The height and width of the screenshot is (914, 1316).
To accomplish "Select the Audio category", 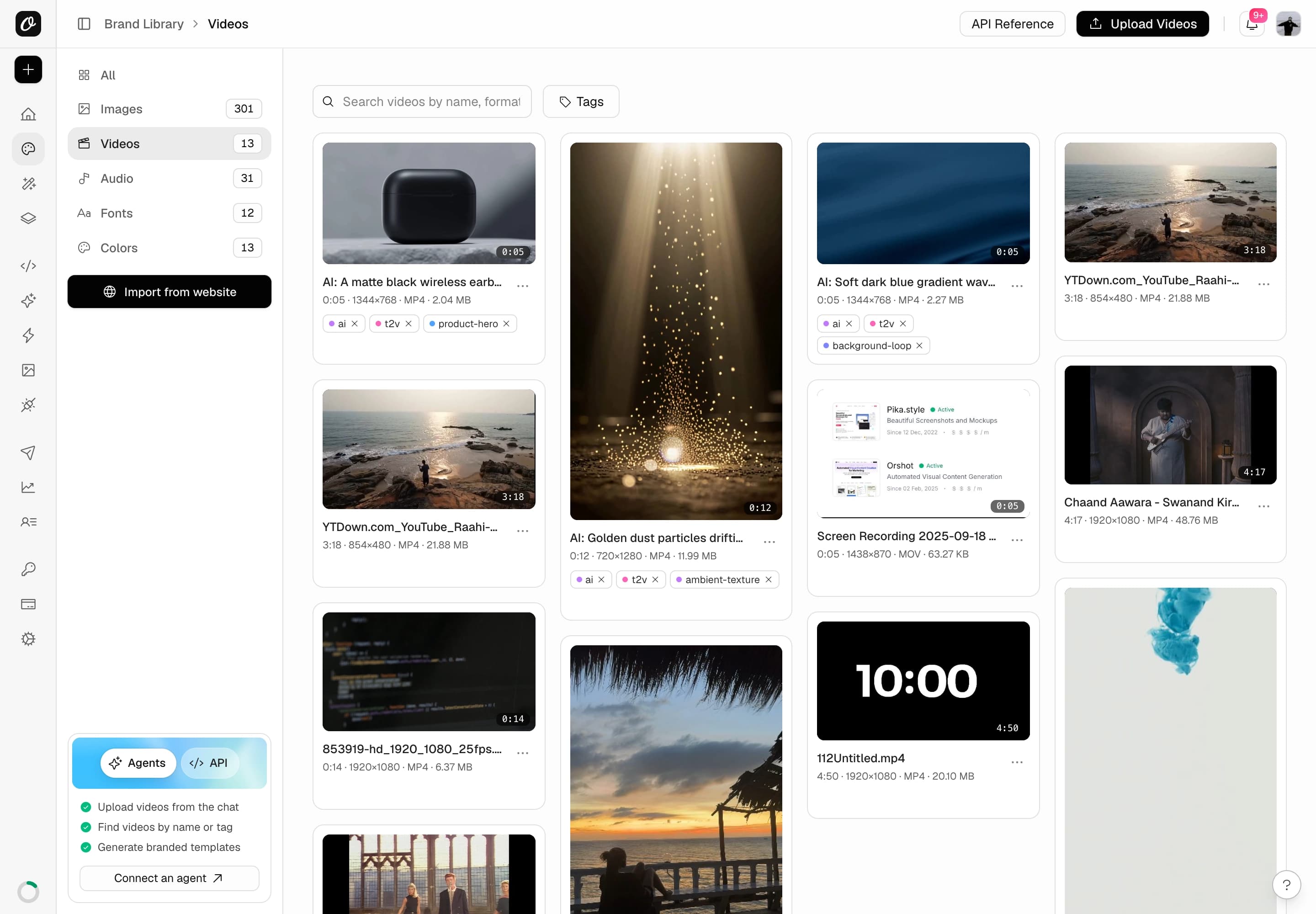I will coord(170,178).
